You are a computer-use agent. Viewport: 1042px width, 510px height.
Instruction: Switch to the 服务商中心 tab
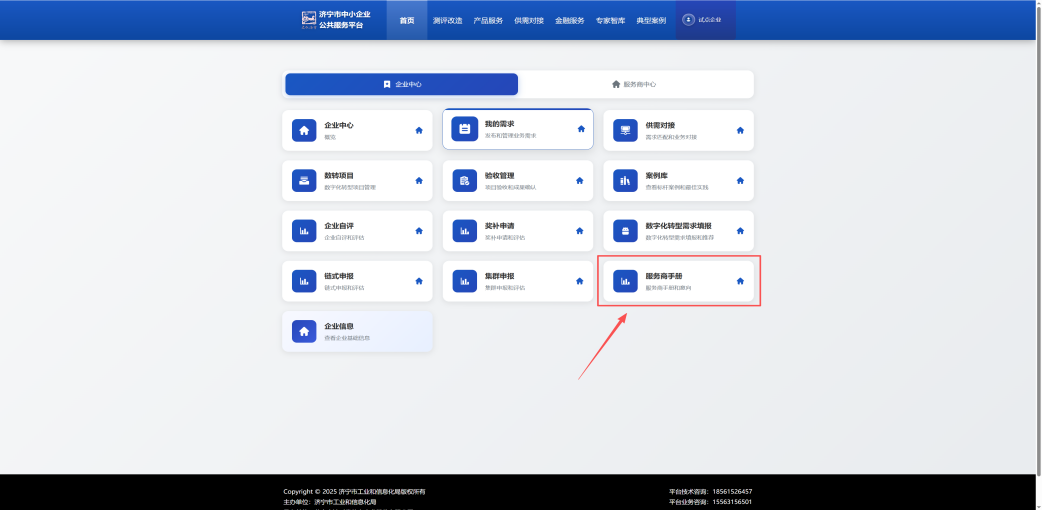tap(634, 84)
